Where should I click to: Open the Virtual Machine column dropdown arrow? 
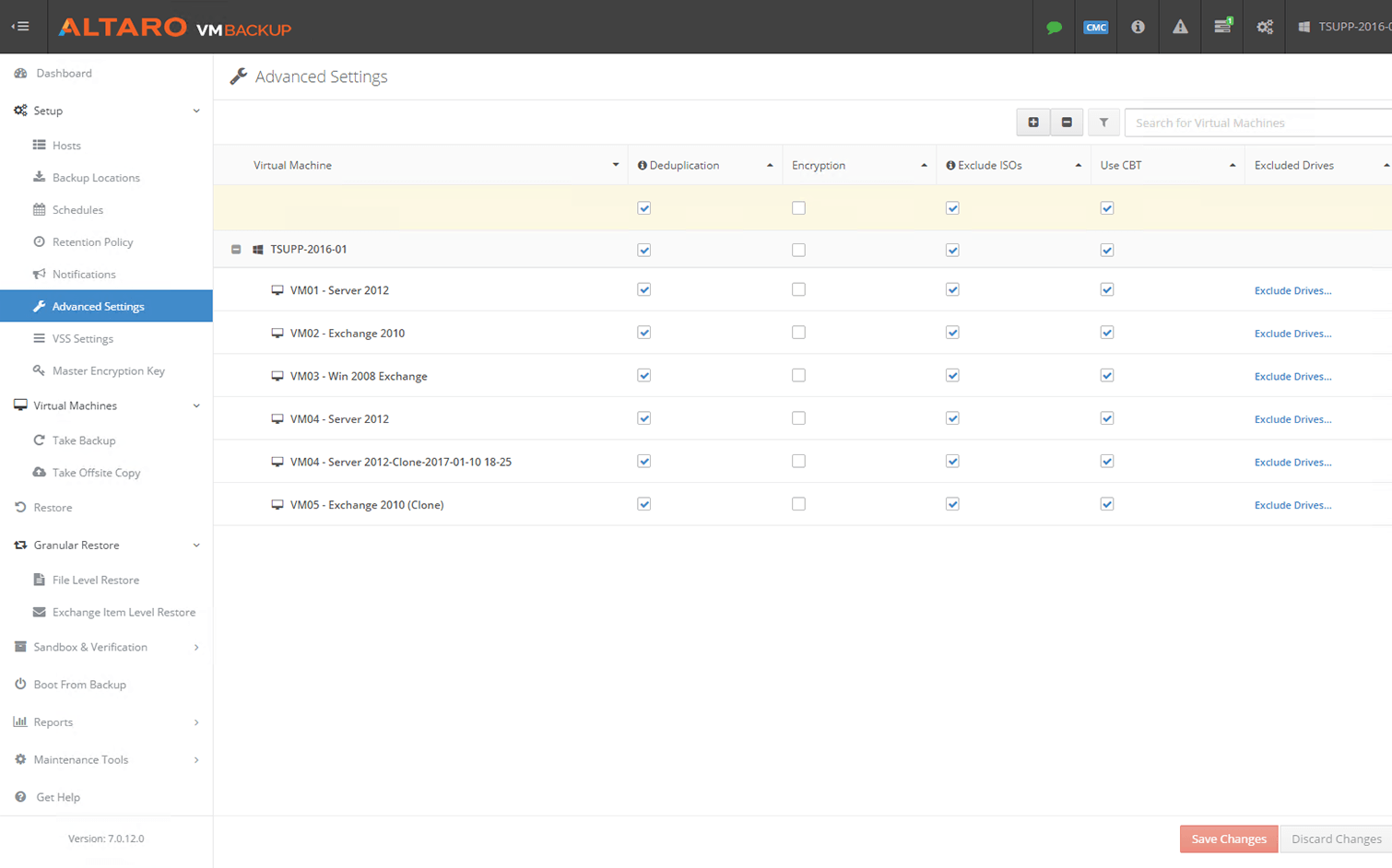point(616,165)
